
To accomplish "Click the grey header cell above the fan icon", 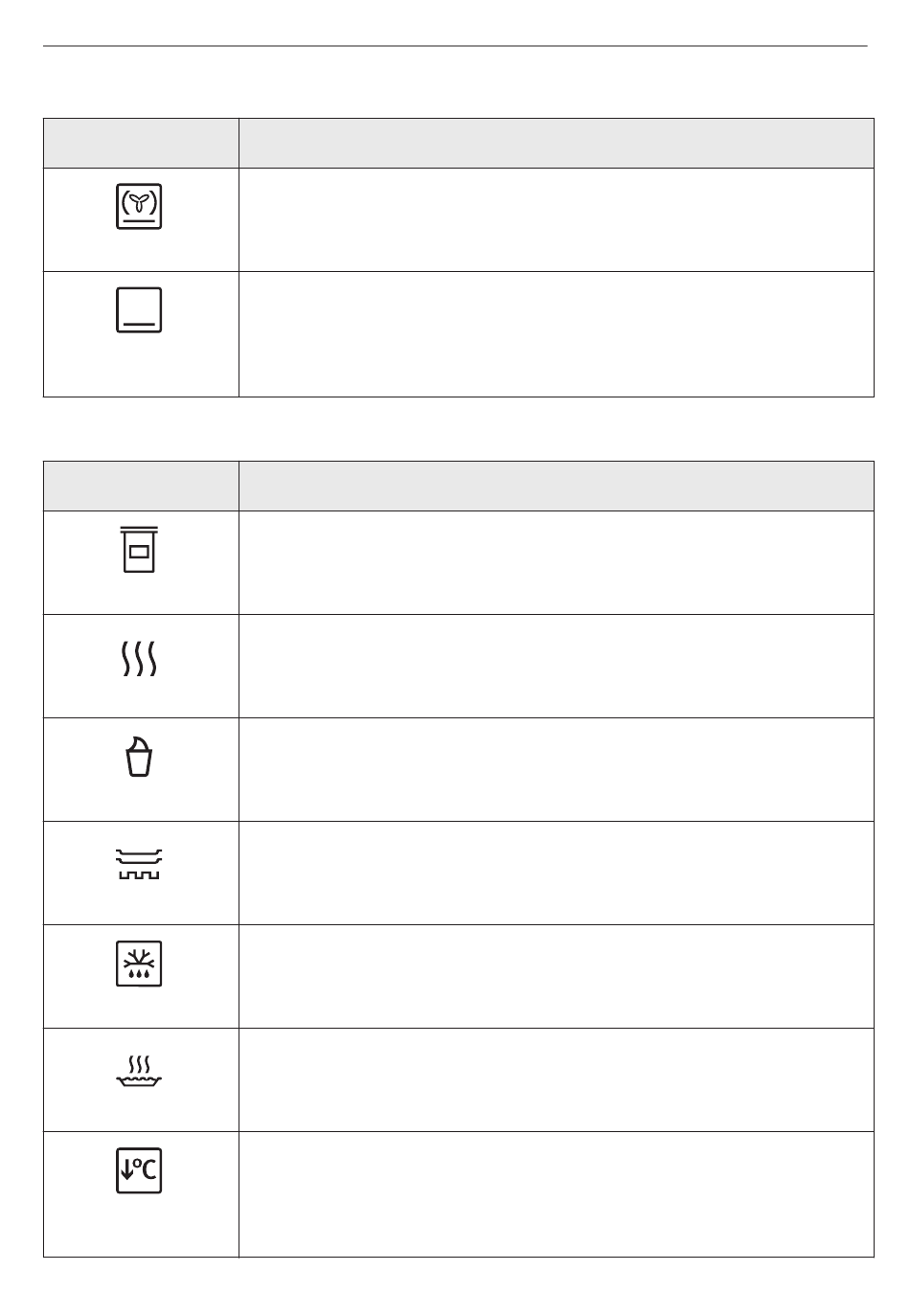I will [x=141, y=143].
